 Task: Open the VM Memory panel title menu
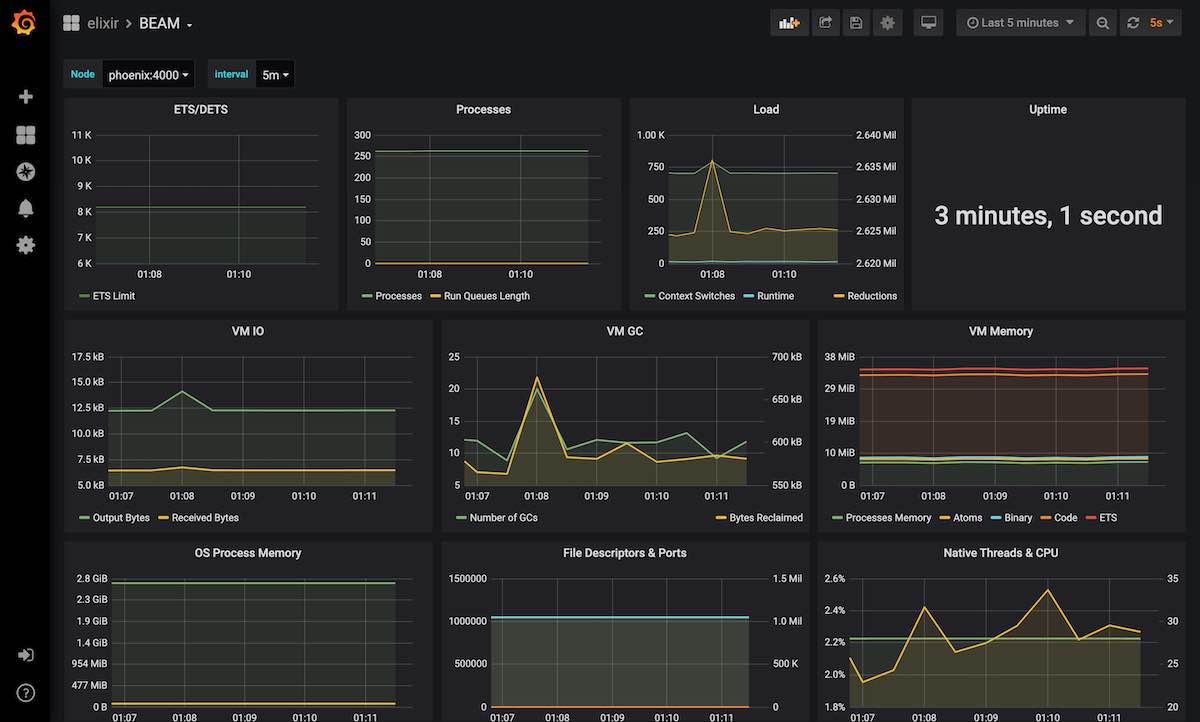1000,331
